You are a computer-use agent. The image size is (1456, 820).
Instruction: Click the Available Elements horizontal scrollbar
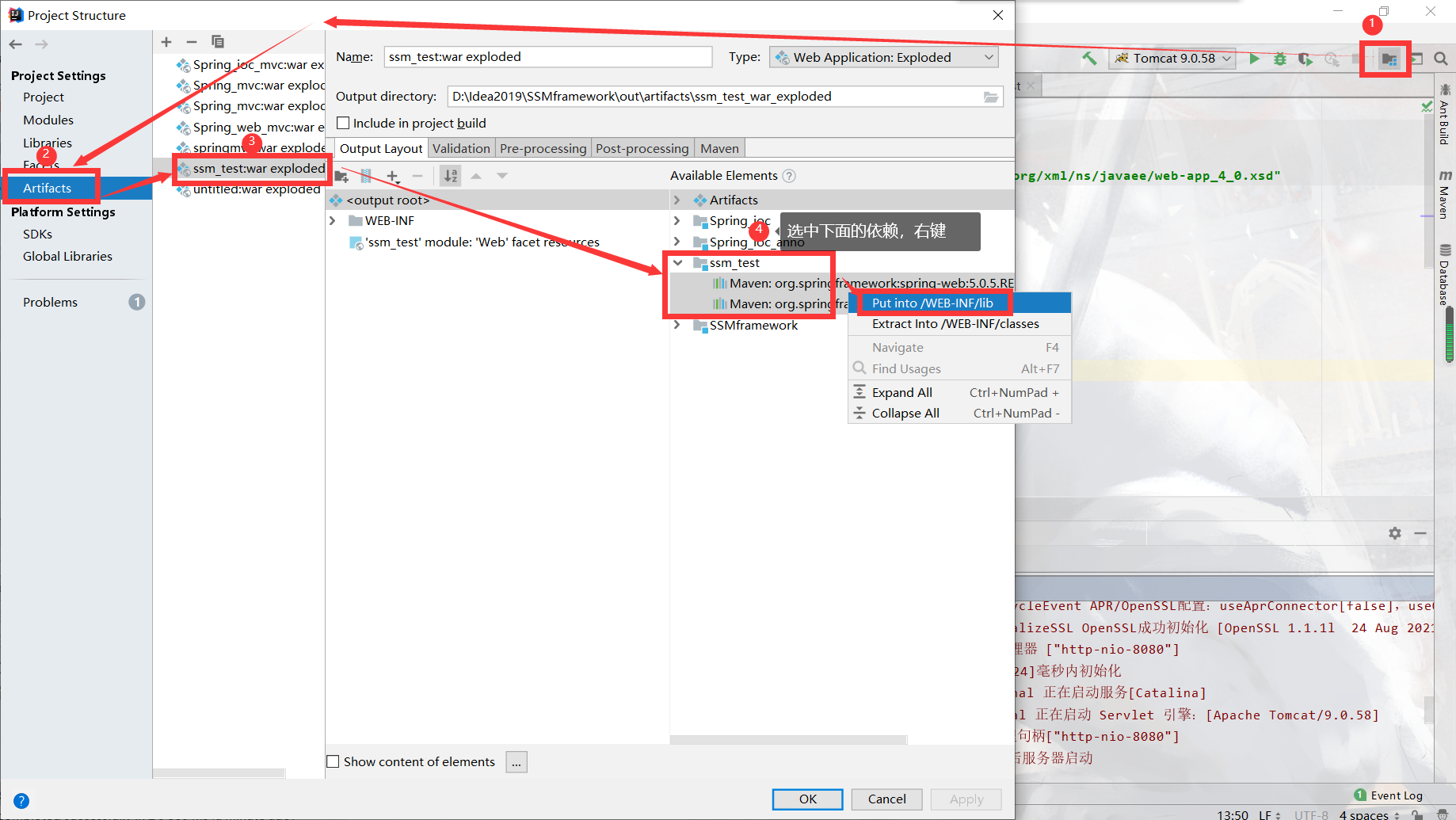pyautogui.click(x=788, y=740)
